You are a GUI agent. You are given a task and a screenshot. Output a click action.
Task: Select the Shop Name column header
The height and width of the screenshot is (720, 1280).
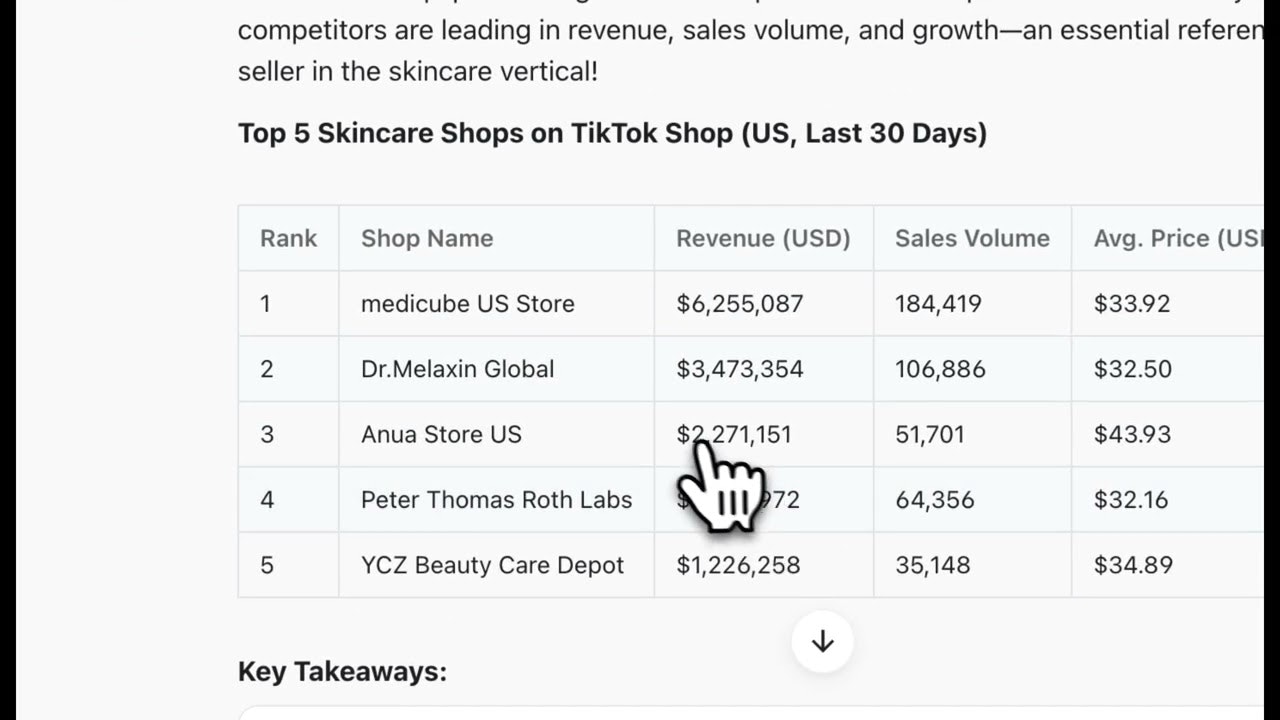(427, 238)
